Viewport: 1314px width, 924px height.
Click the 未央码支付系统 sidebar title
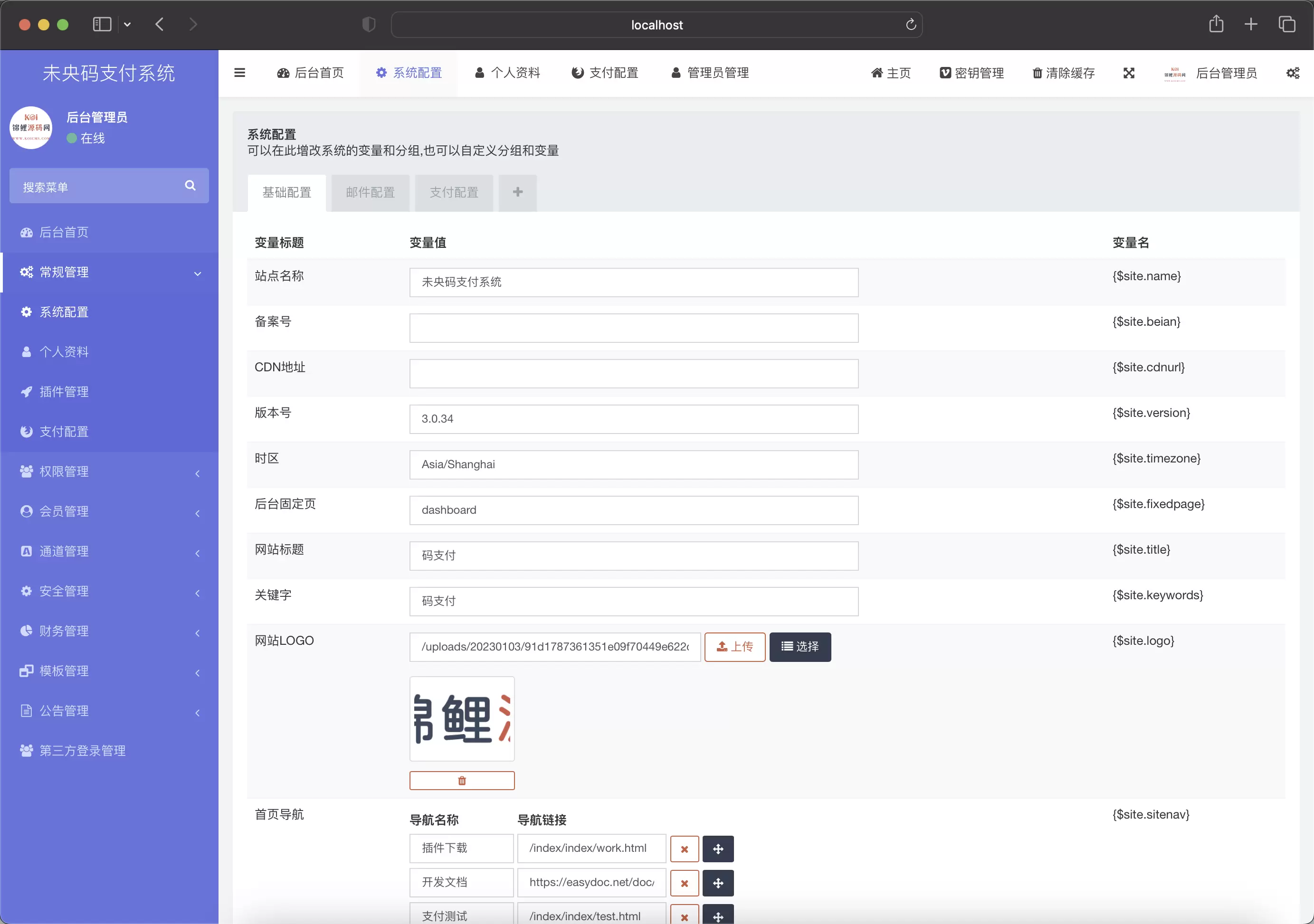pos(109,73)
